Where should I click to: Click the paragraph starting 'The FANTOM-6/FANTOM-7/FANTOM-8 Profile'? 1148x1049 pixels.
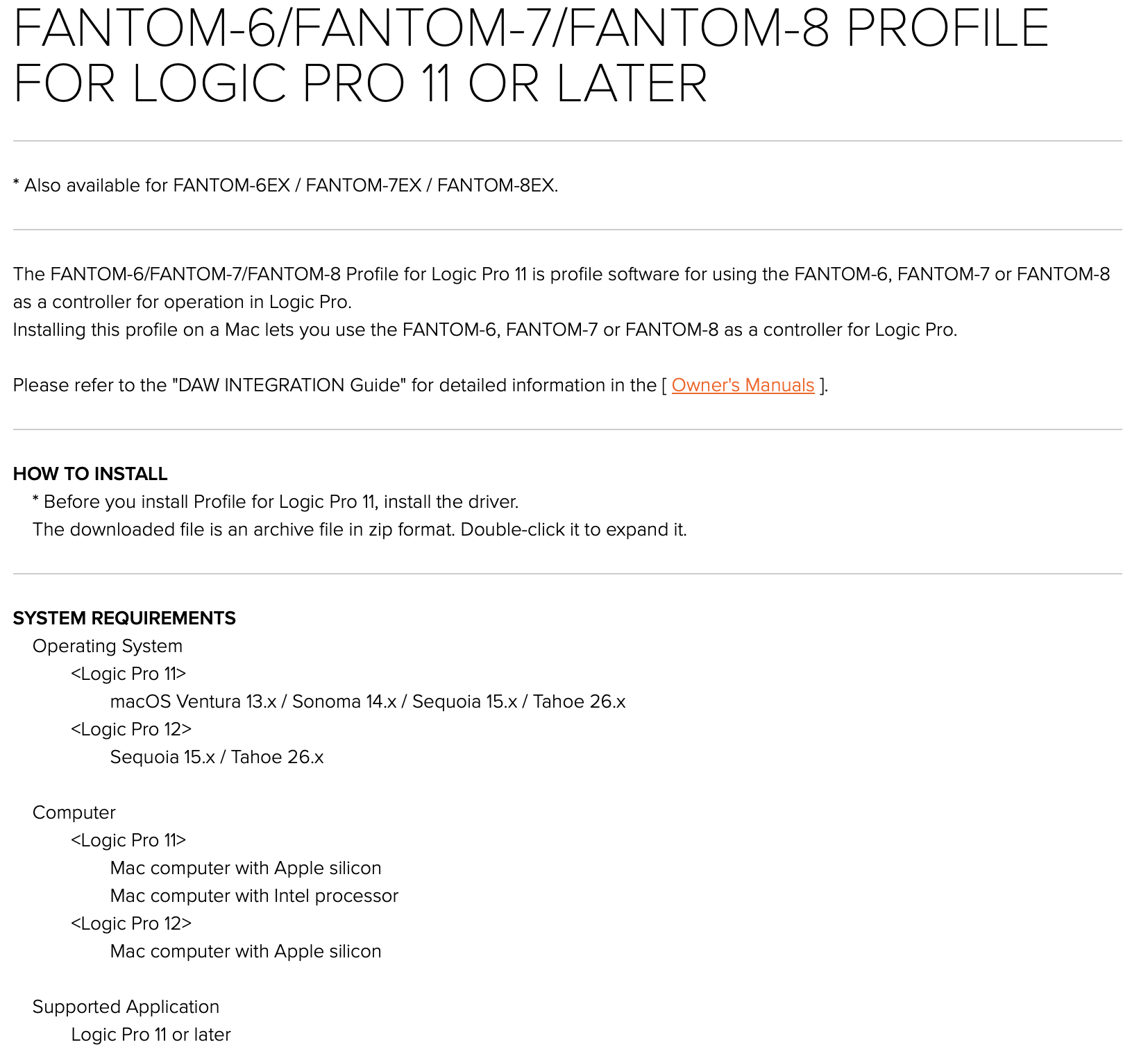pos(561,275)
